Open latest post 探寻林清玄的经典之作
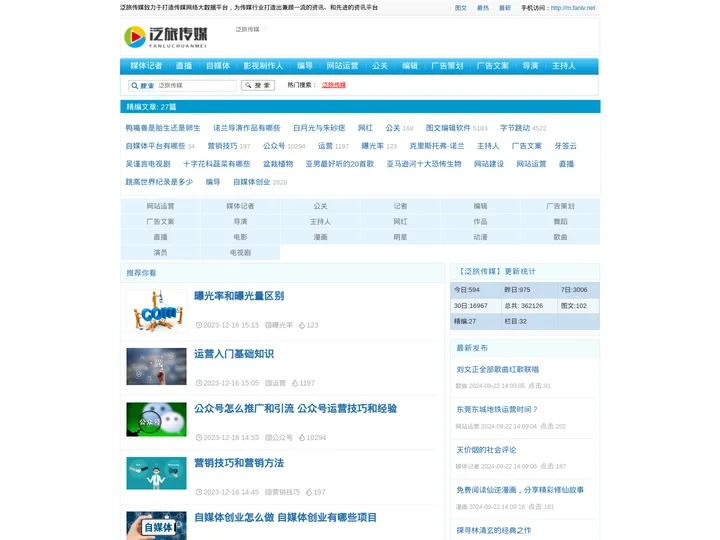The image size is (720, 540). (494, 530)
